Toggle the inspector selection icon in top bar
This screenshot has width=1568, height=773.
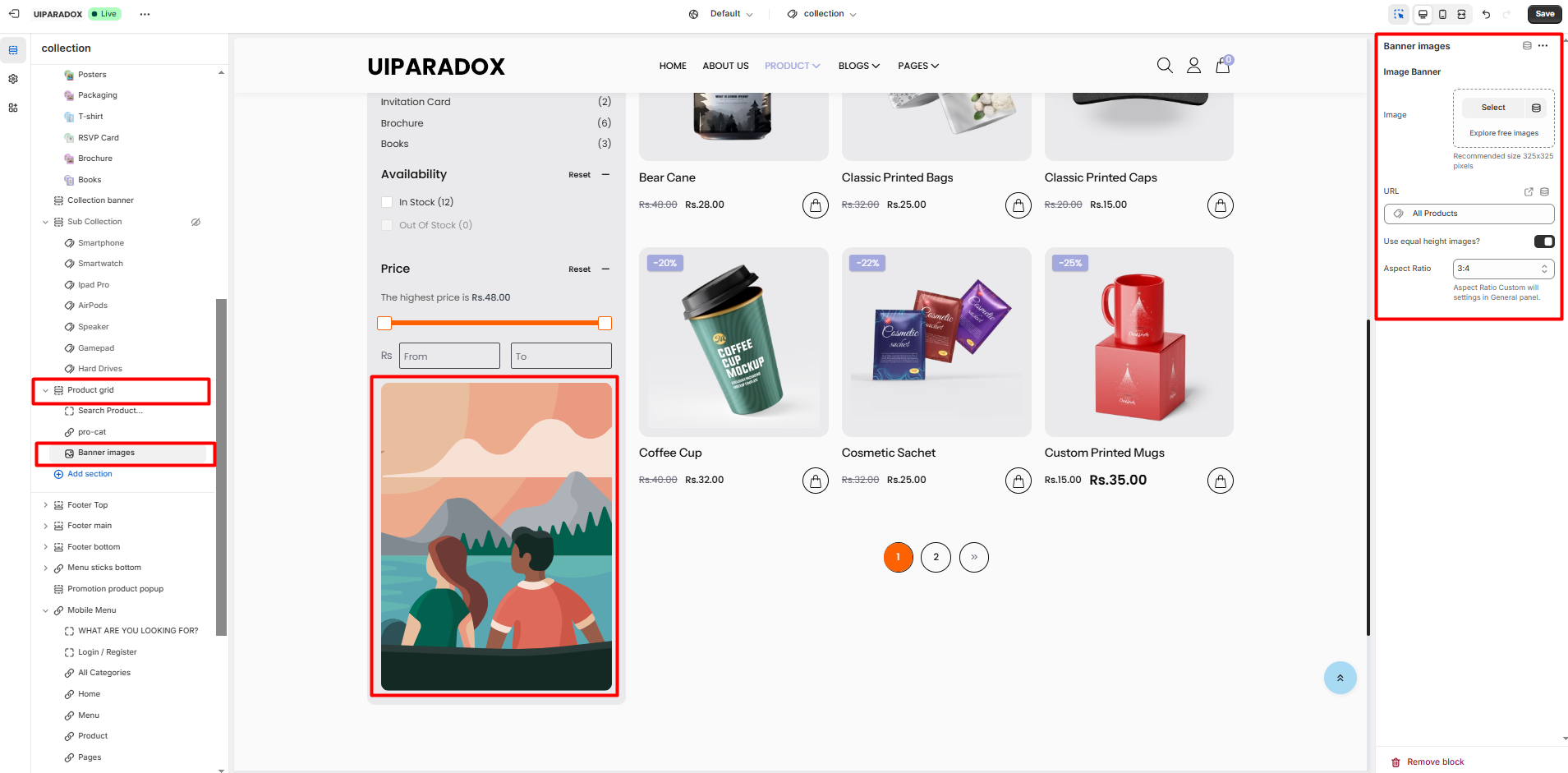click(x=1399, y=14)
